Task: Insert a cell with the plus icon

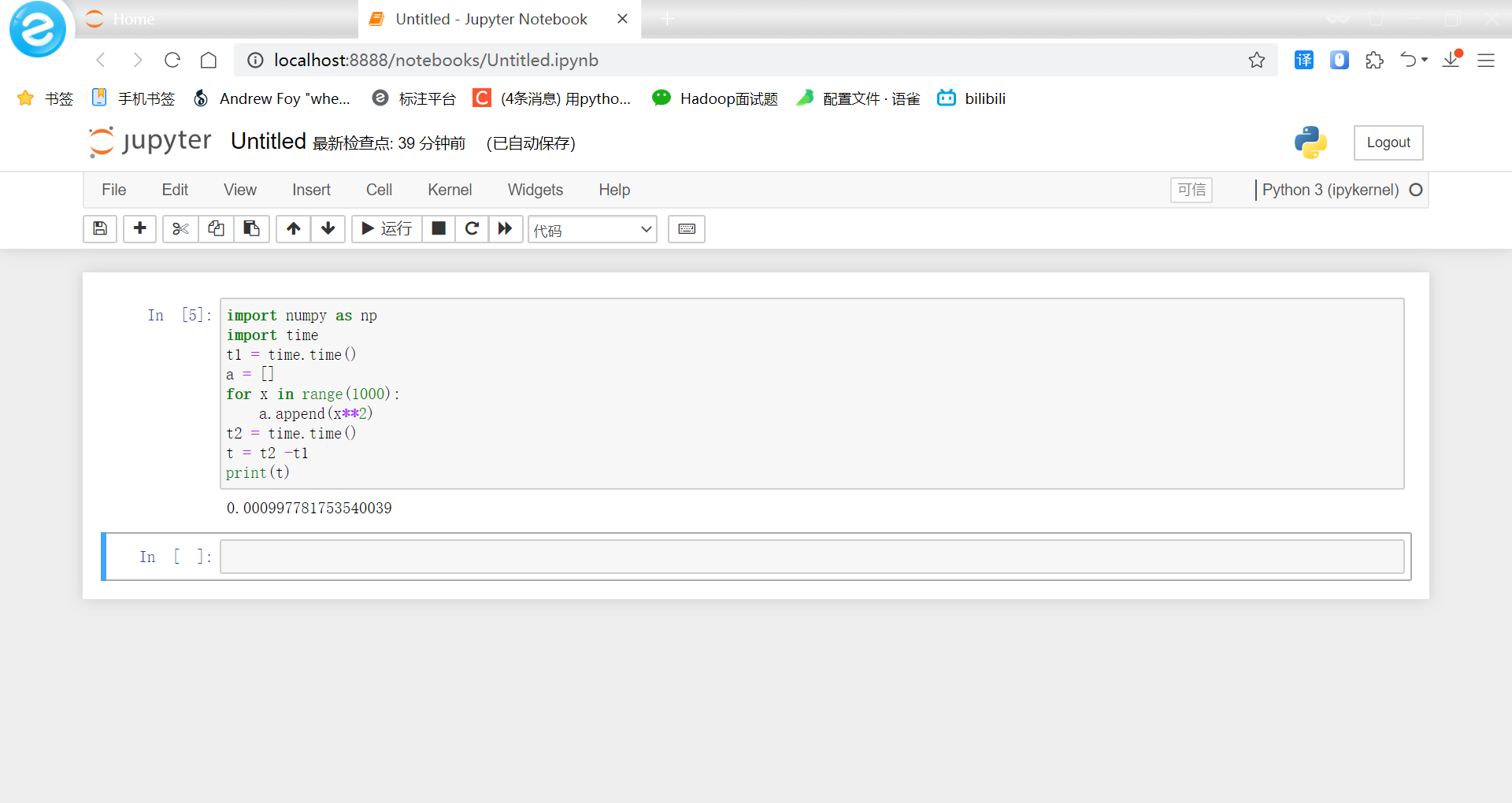Action: 139,229
